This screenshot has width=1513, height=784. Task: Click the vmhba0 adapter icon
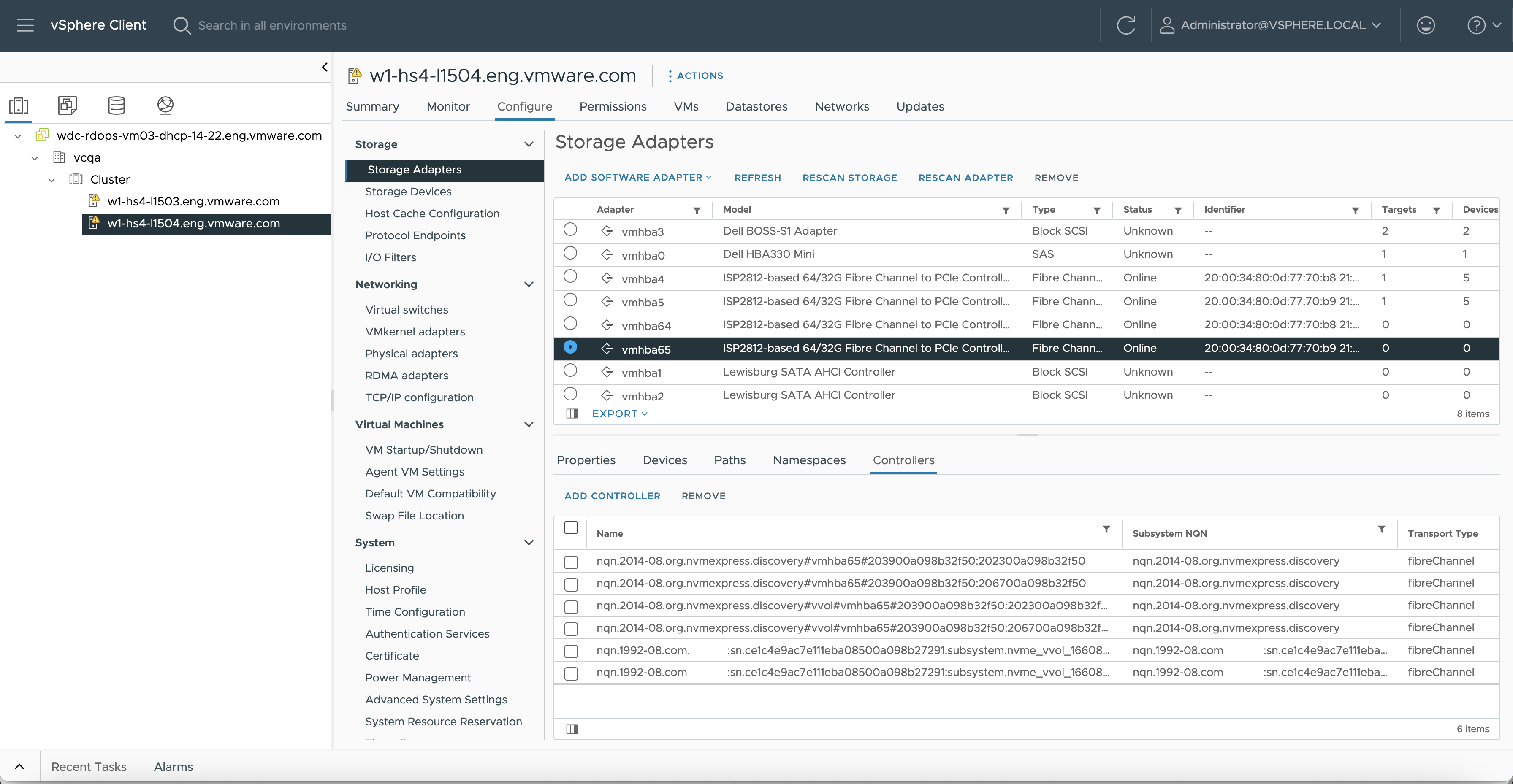click(x=607, y=254)
